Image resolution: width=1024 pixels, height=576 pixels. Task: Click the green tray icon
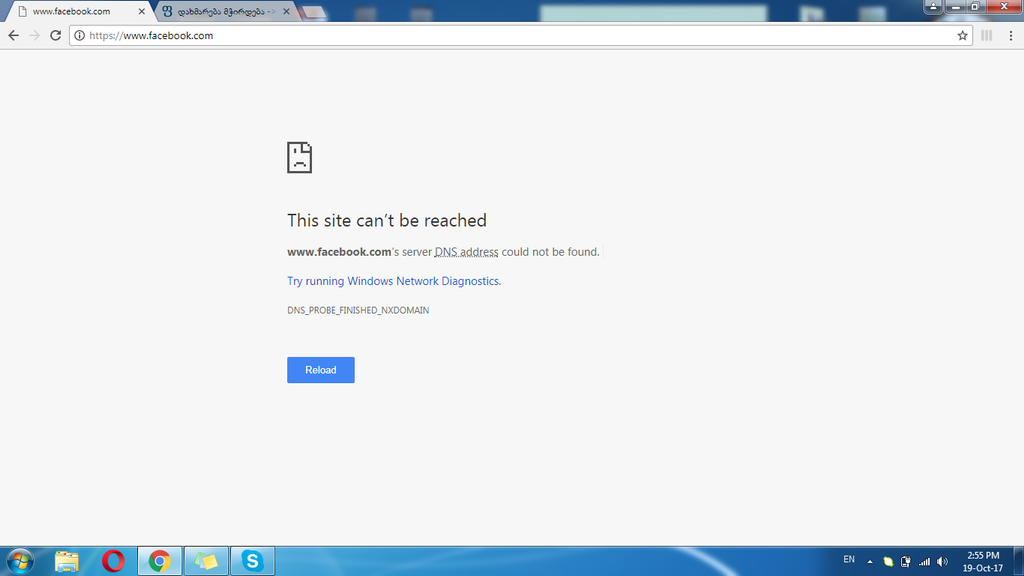click(x=888, y=561)
